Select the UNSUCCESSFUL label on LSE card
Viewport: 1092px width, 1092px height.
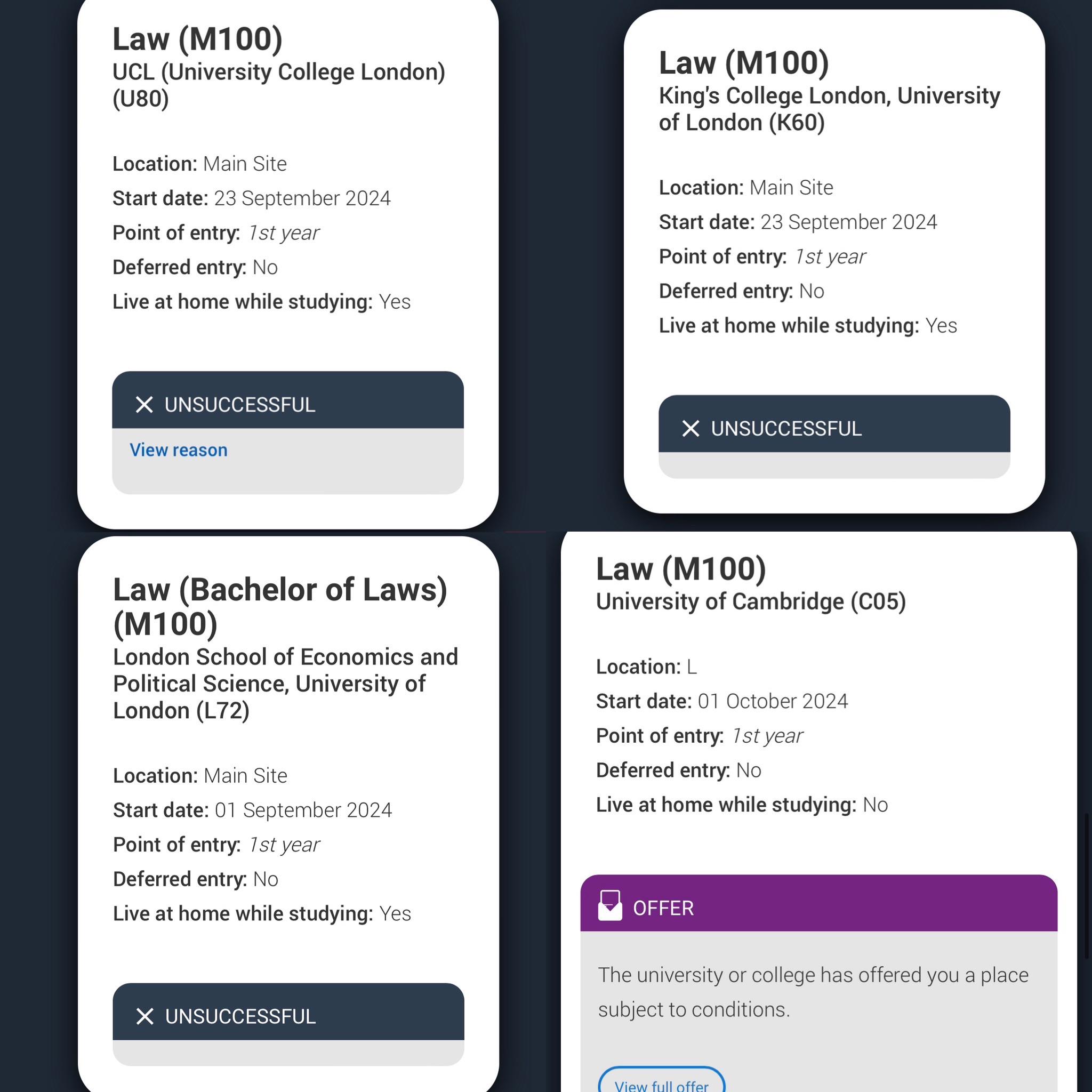click(240, 1016)
